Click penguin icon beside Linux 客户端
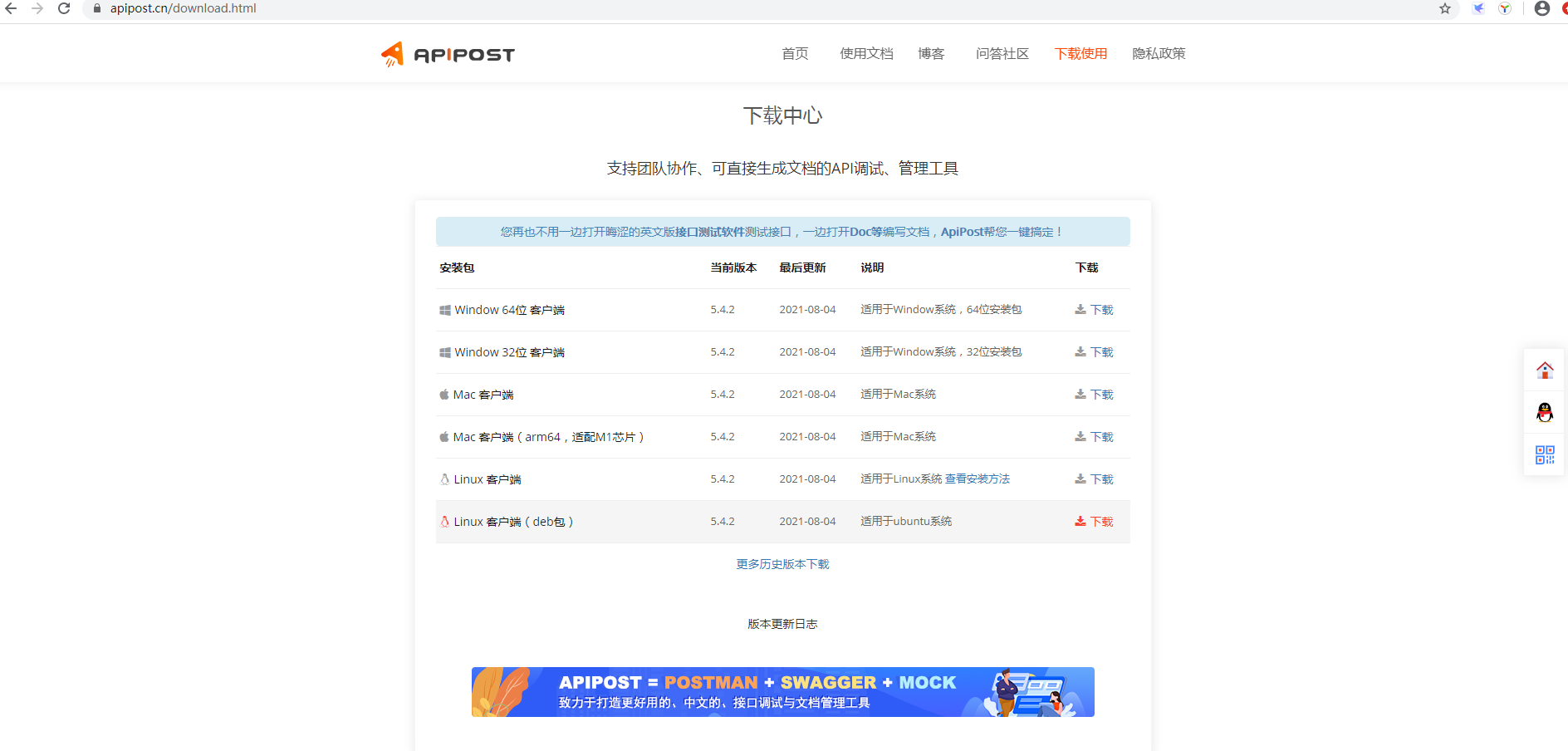 pos(444,479)
